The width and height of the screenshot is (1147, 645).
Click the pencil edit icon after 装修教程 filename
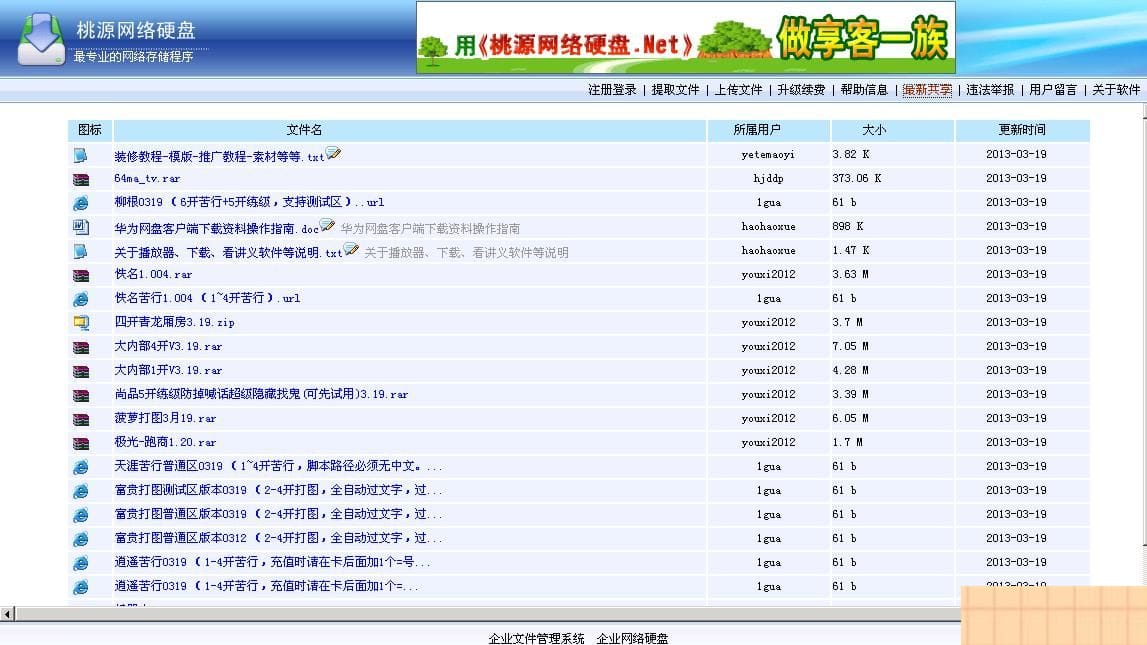tap(332, 150)
